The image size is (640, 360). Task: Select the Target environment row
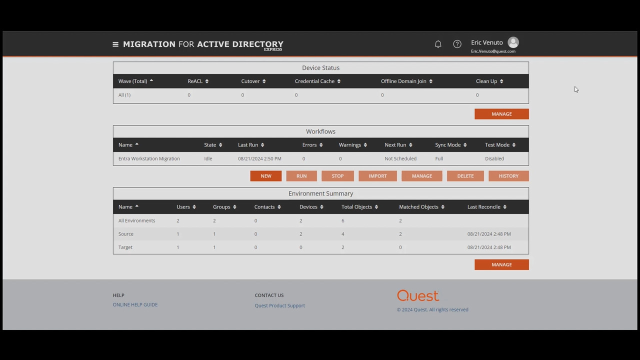point(321,247)
